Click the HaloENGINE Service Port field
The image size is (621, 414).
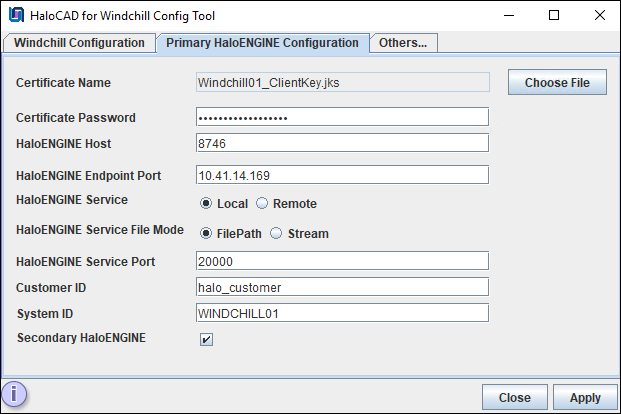click(342, 261)
